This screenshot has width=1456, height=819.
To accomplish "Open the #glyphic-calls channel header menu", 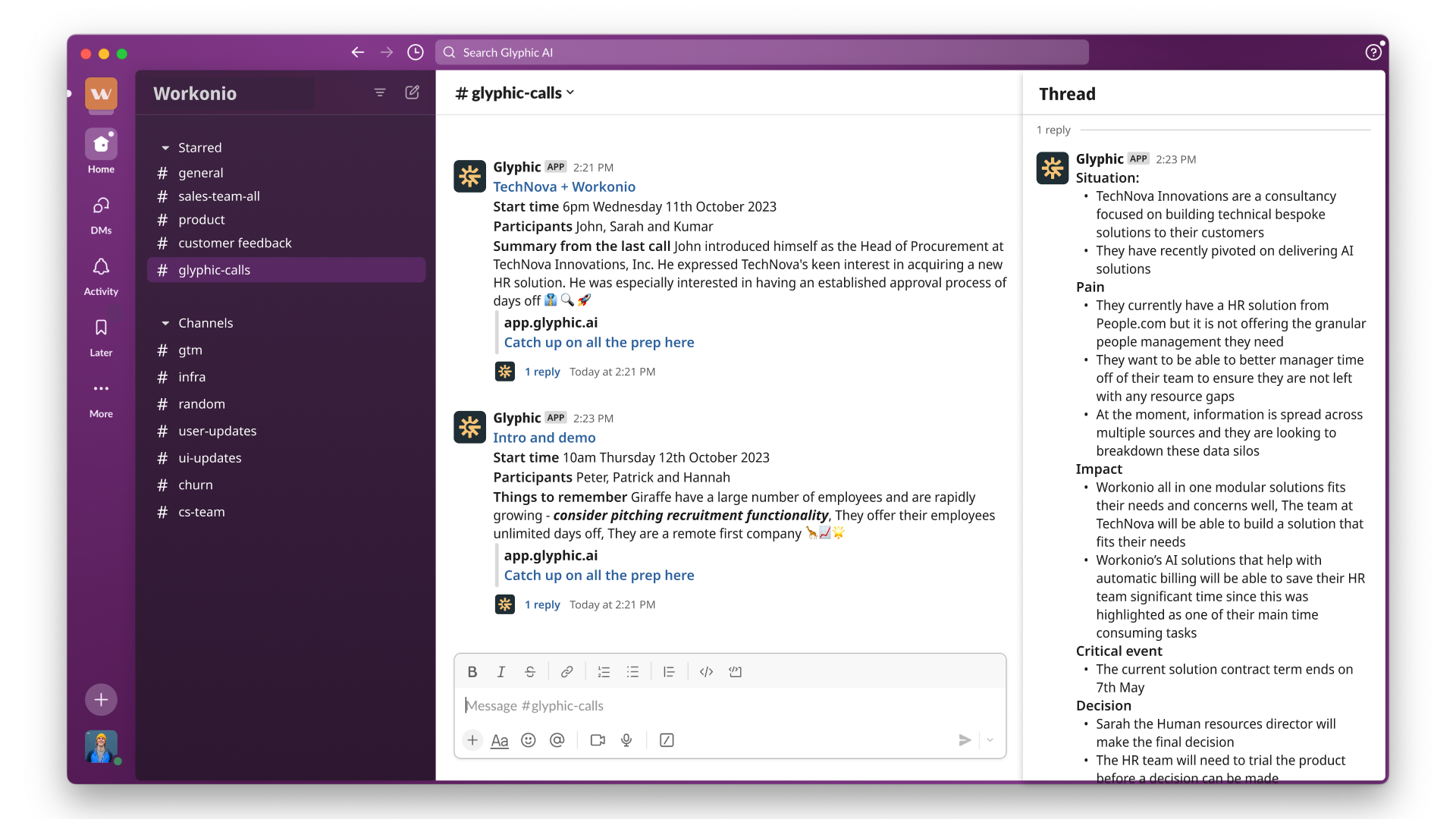I will click(514, 93).
